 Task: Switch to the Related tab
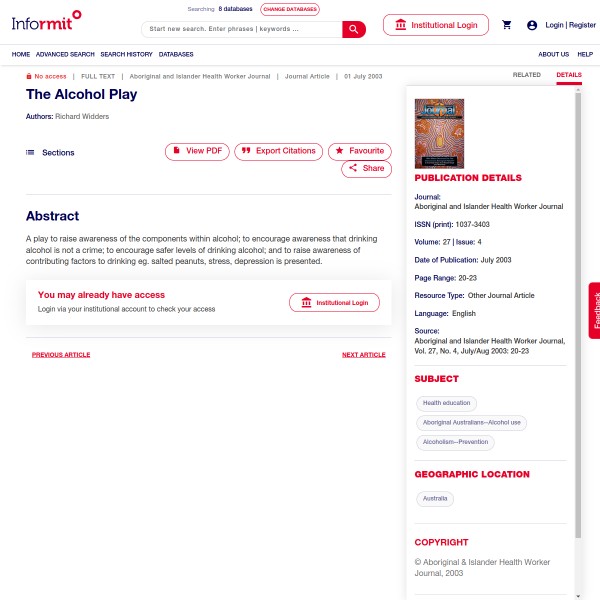click(527, 75)
